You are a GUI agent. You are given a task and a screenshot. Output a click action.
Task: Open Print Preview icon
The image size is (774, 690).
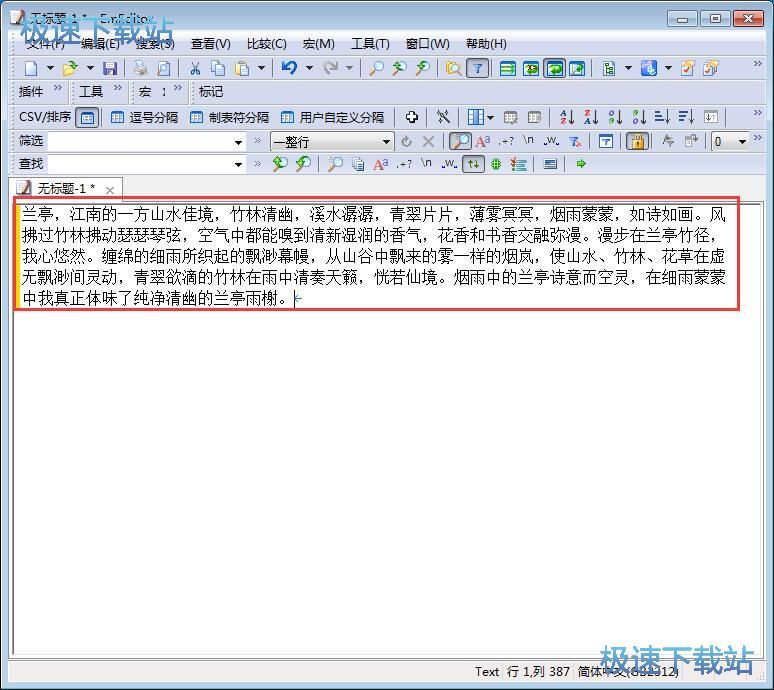(163, 68)
